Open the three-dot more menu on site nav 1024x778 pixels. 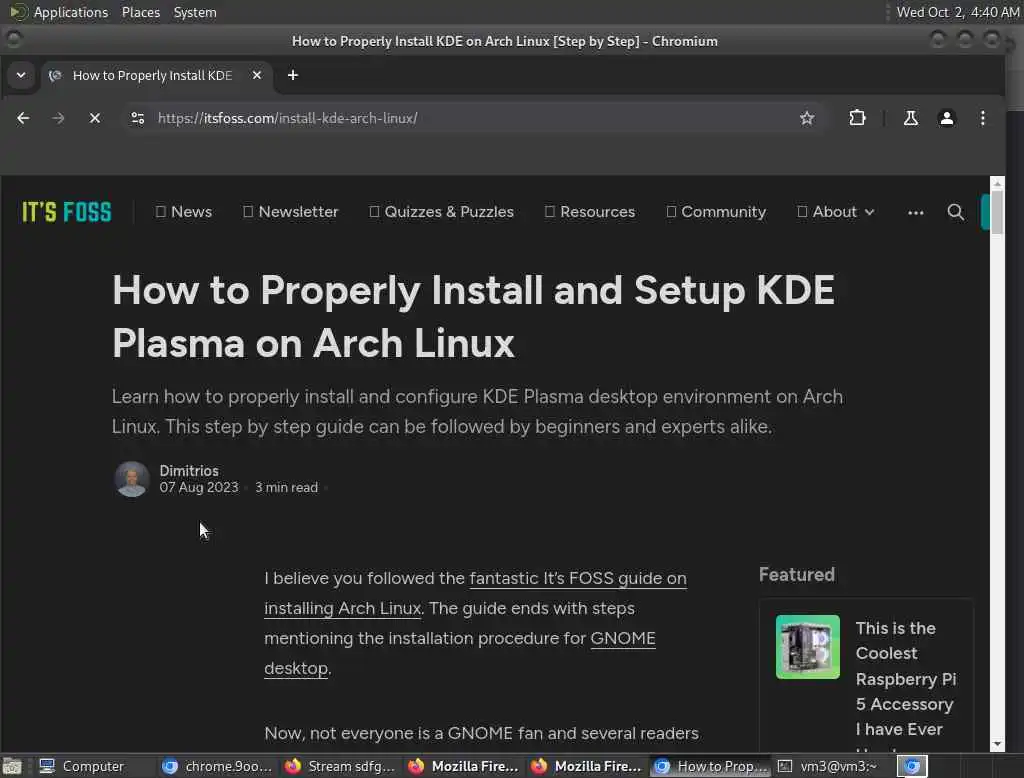(x=916, y=212)
